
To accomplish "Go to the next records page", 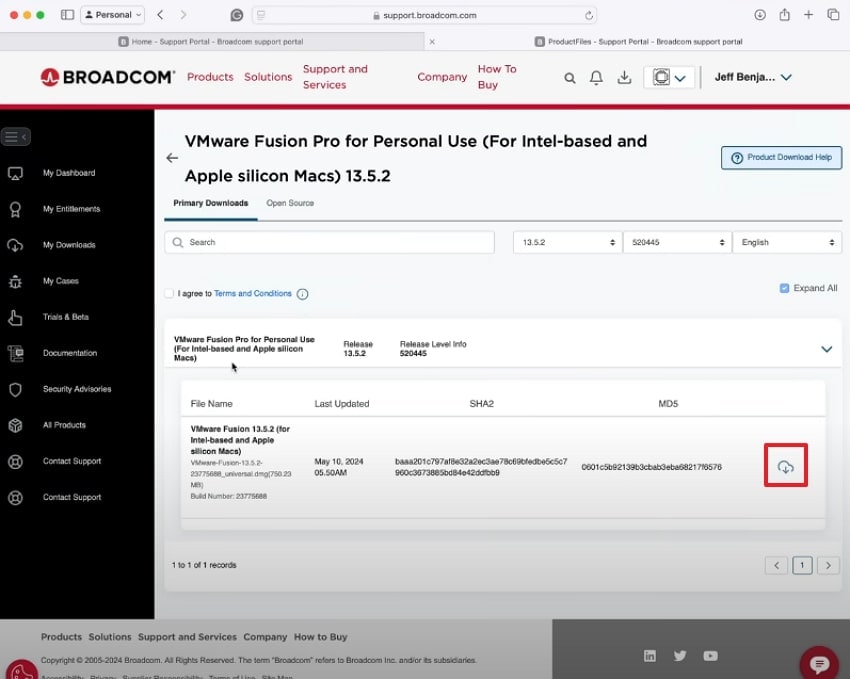I will (x=828, y=565).
